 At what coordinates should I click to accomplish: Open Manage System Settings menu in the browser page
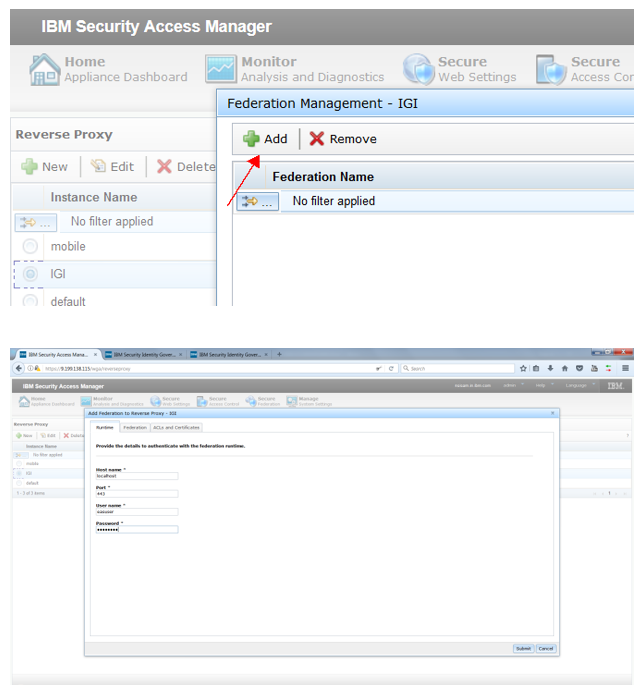[309, 401]
